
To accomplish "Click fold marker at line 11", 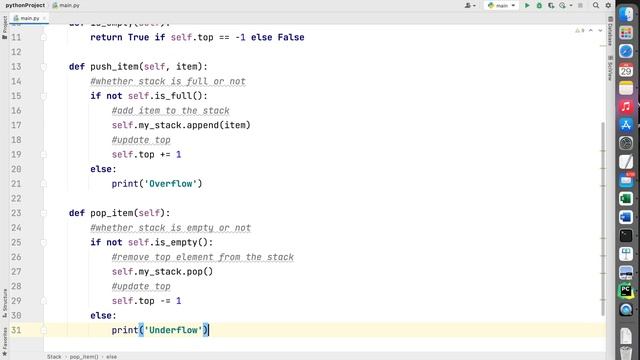I will pyautogui.click(x=44, y=37).
